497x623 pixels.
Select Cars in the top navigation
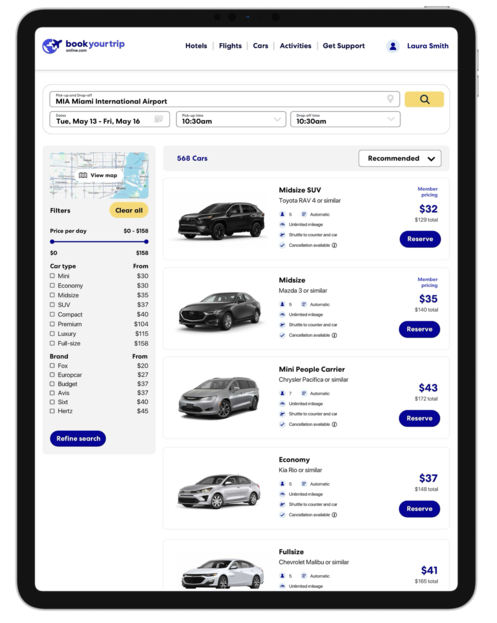coord(260,46)
